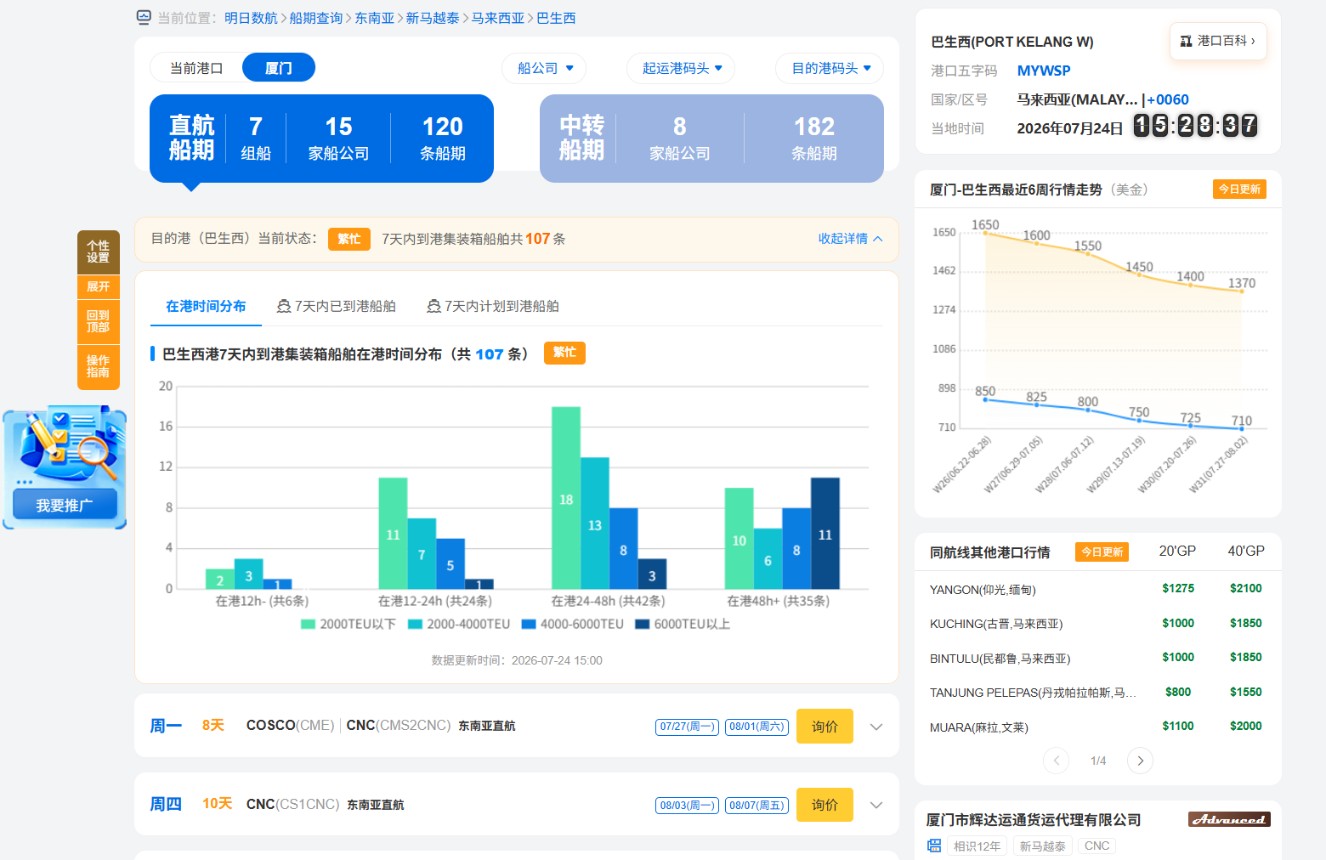The height and width of the screenshot is (860, 1326).
Task: Open 操作指南 in side toolbar
Action: point(98,367)
